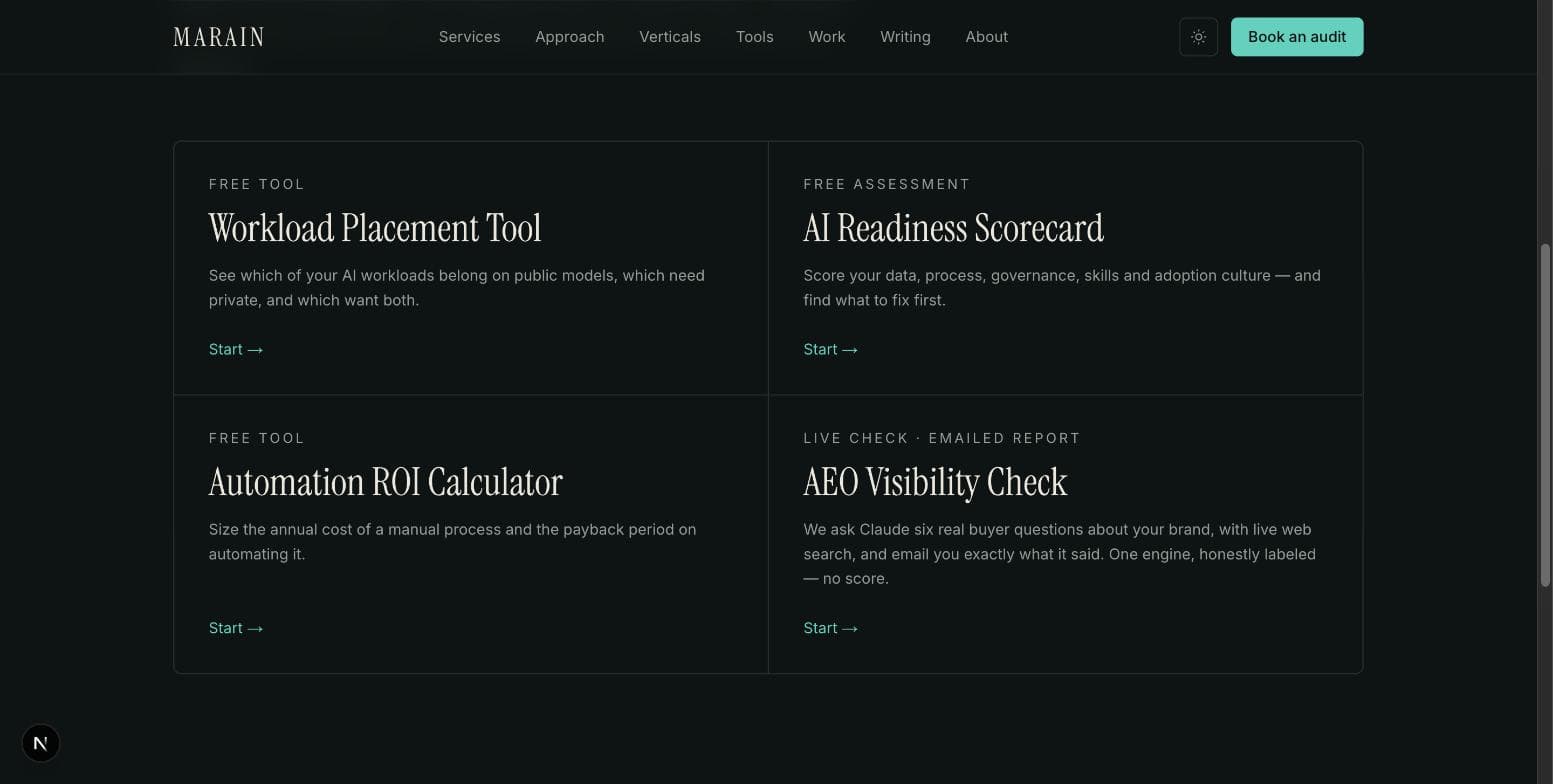This screenshot has width=1553, height=784.
Task: Open the Verticals nav link
Action: 670,37
